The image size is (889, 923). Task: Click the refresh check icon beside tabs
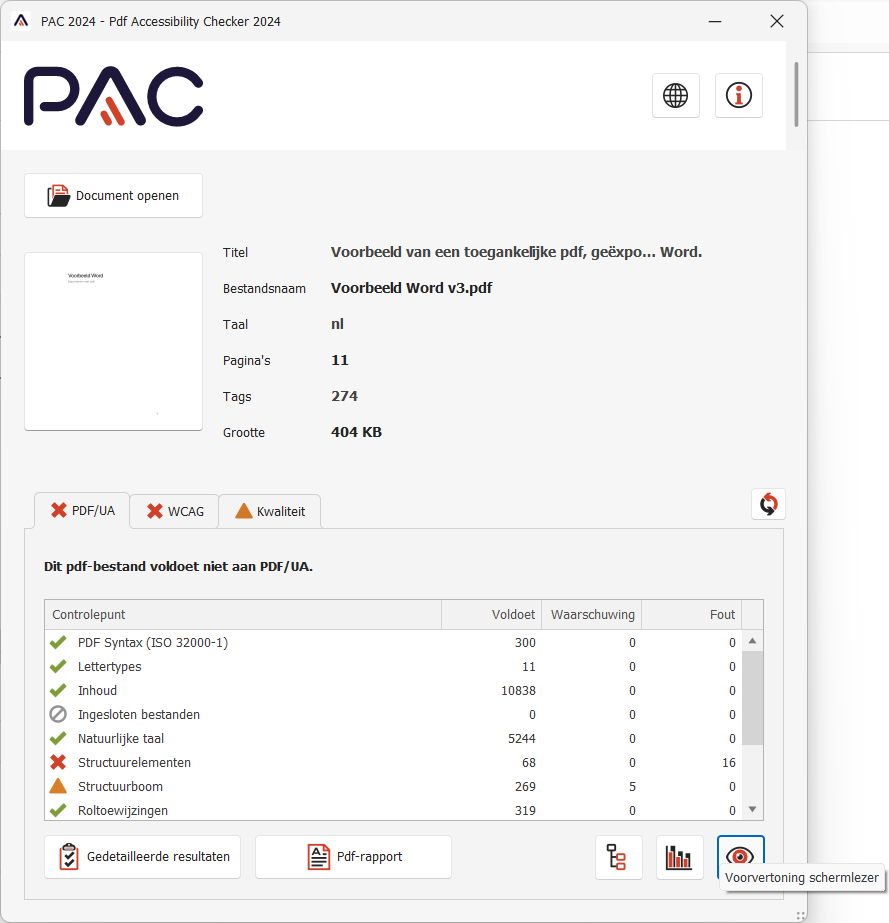[x=768, y=504]
